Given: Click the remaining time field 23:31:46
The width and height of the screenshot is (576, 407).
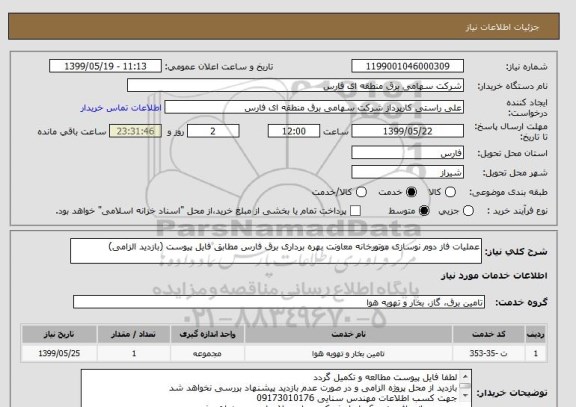Looking at the screenshot, I should [x=135, y=131].
